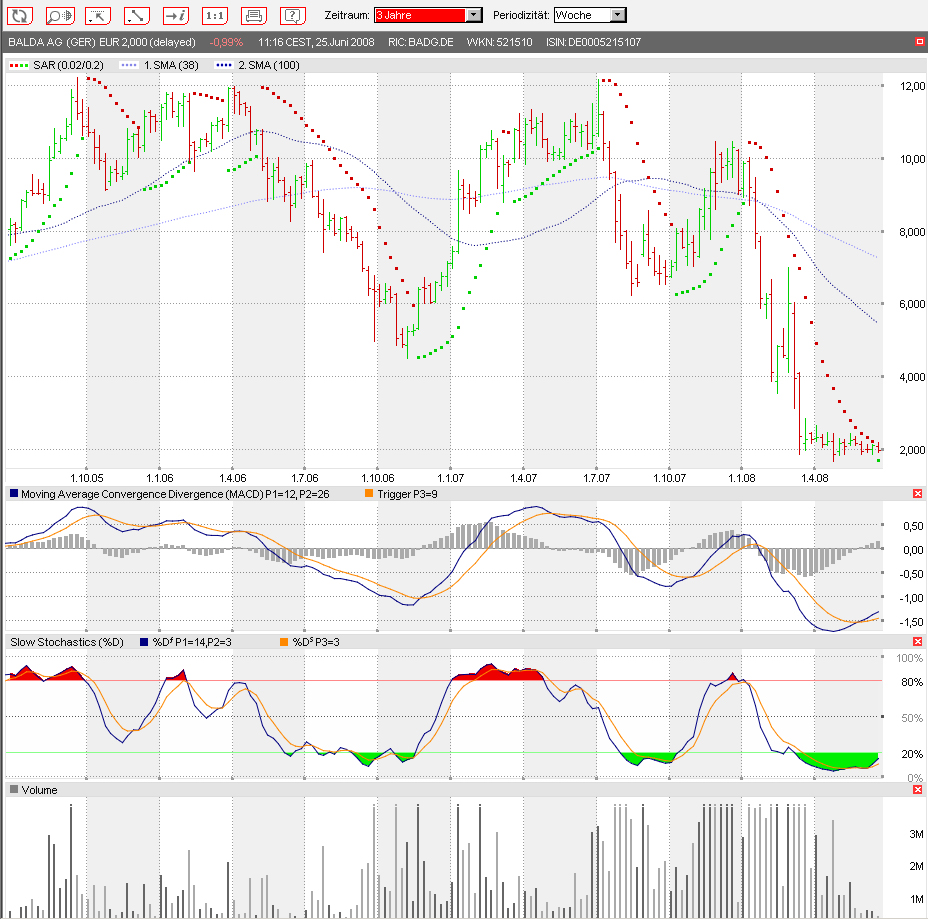Click the 1.4.07 date axis label

click(x=524, y=478)
